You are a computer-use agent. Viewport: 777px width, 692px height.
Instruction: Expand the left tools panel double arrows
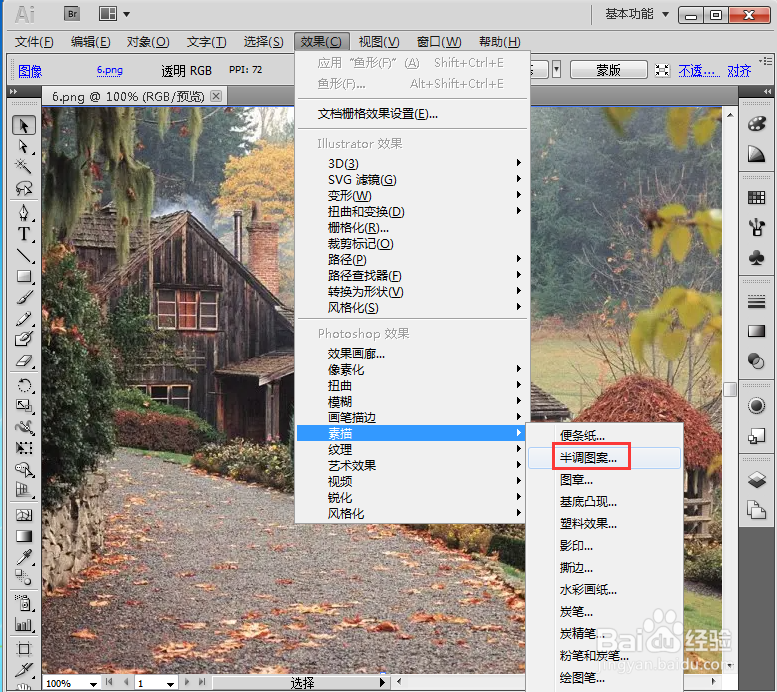[13, 92]
